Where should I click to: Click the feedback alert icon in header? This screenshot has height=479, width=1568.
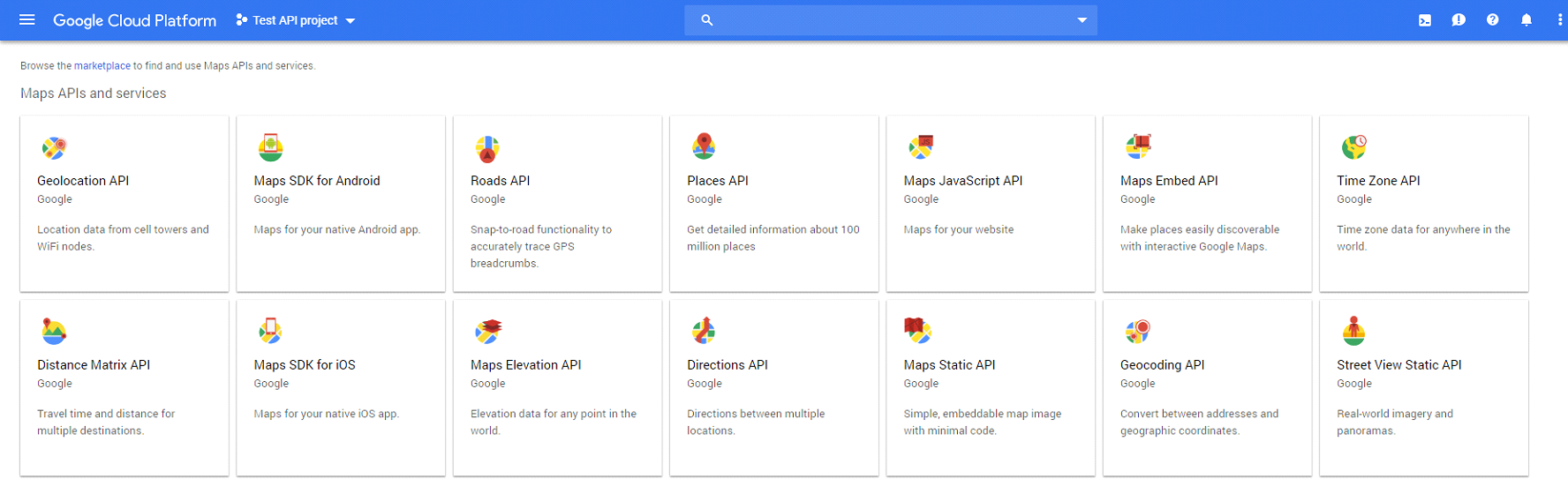tap(1458, 20)
